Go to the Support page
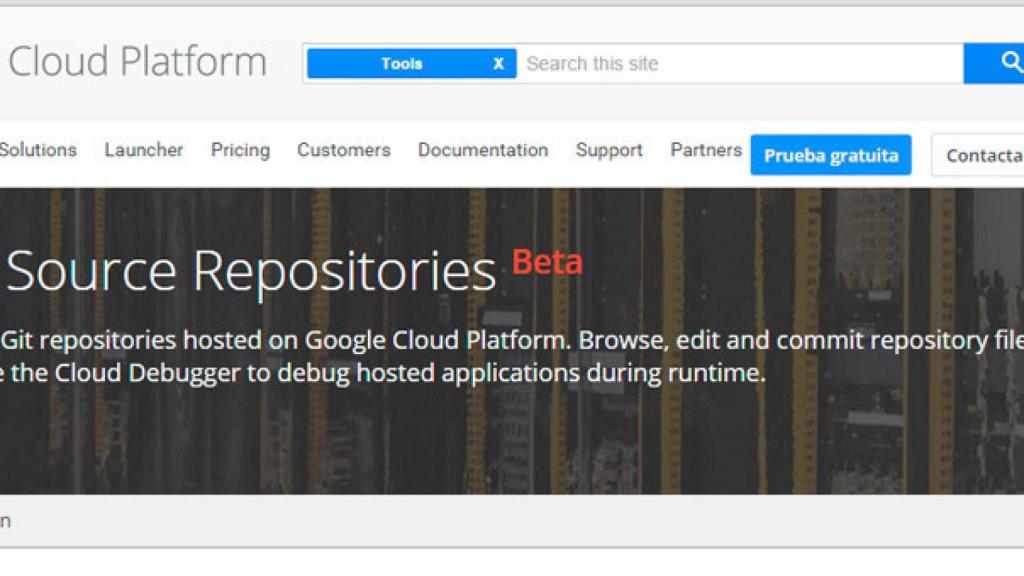This screenshot has width=1024, height=576. point(609,150)
